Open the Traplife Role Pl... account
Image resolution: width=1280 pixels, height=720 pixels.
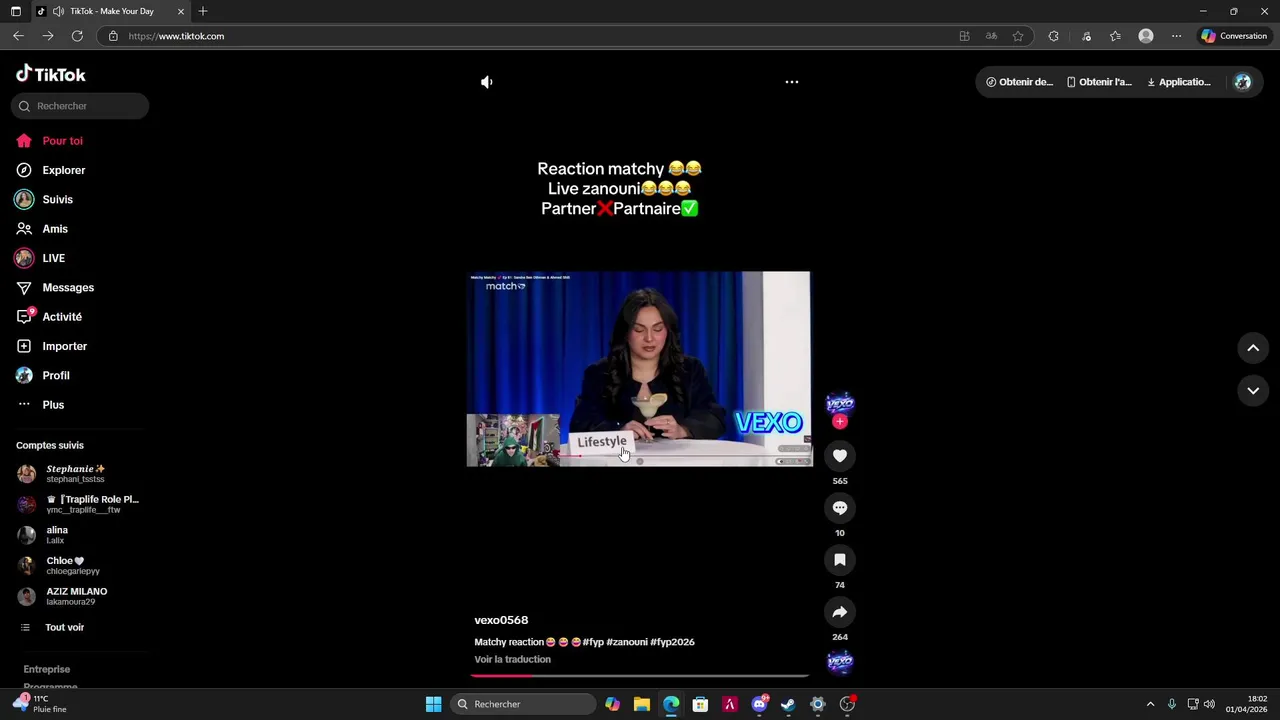[x=80, y=504]
